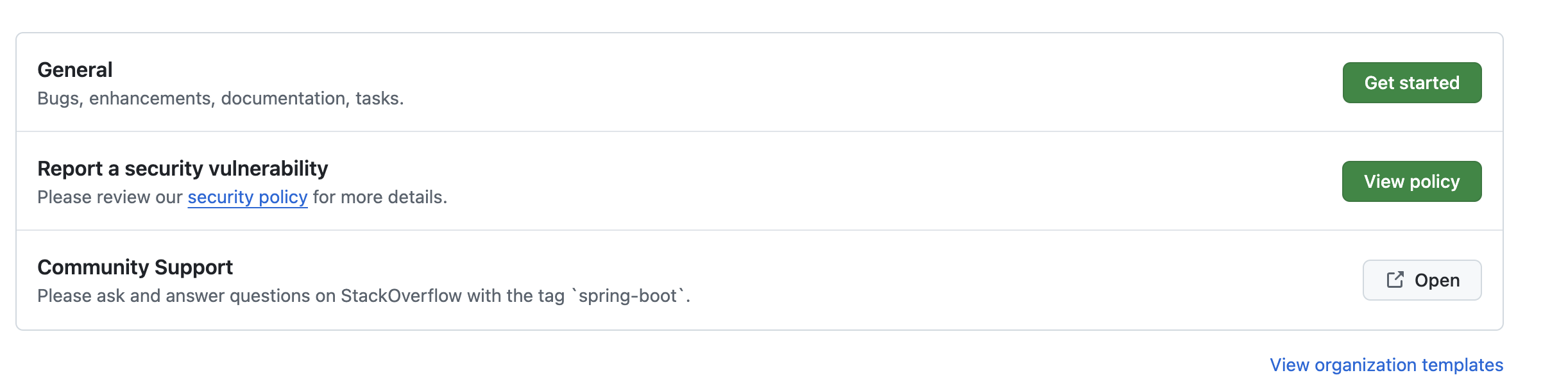Image resolution: width=1568 pixels, height=391 pixels.
Task: Click the Bugs, enhancements, documentation description
Action: (x=220, y=98)
